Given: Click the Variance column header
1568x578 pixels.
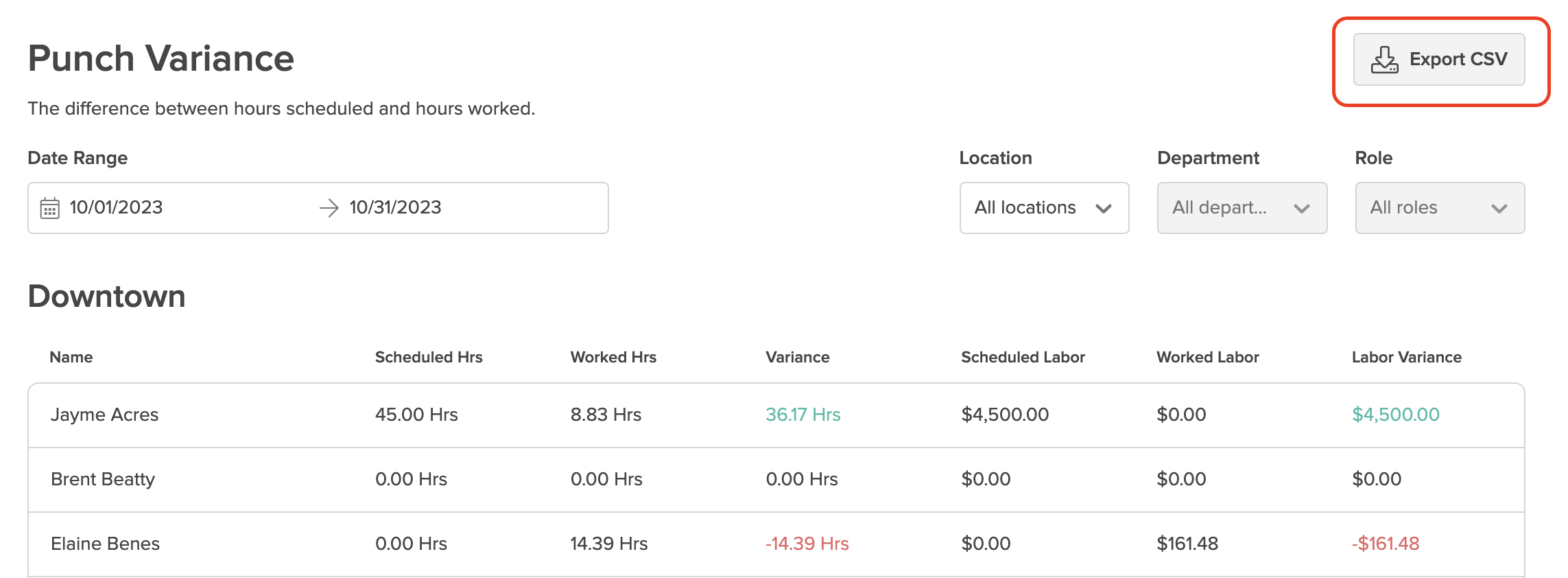Looking at the screenshot, I should point(797,357).
